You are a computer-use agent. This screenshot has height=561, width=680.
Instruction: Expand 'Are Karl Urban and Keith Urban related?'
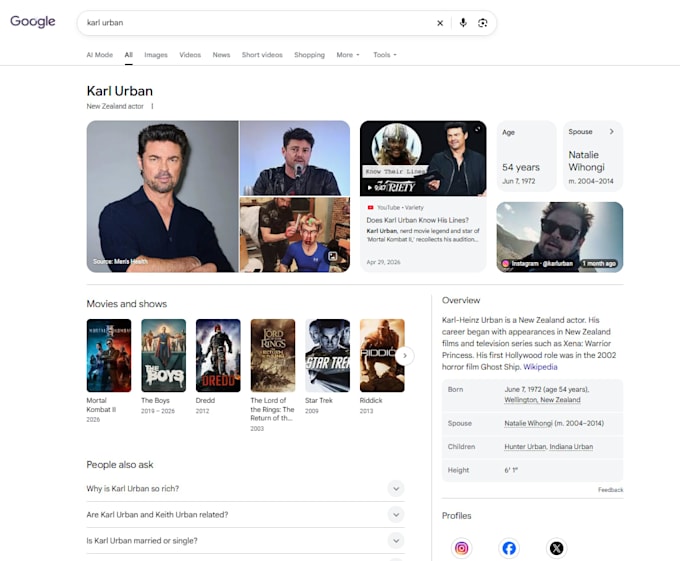(x=245, y=515)
